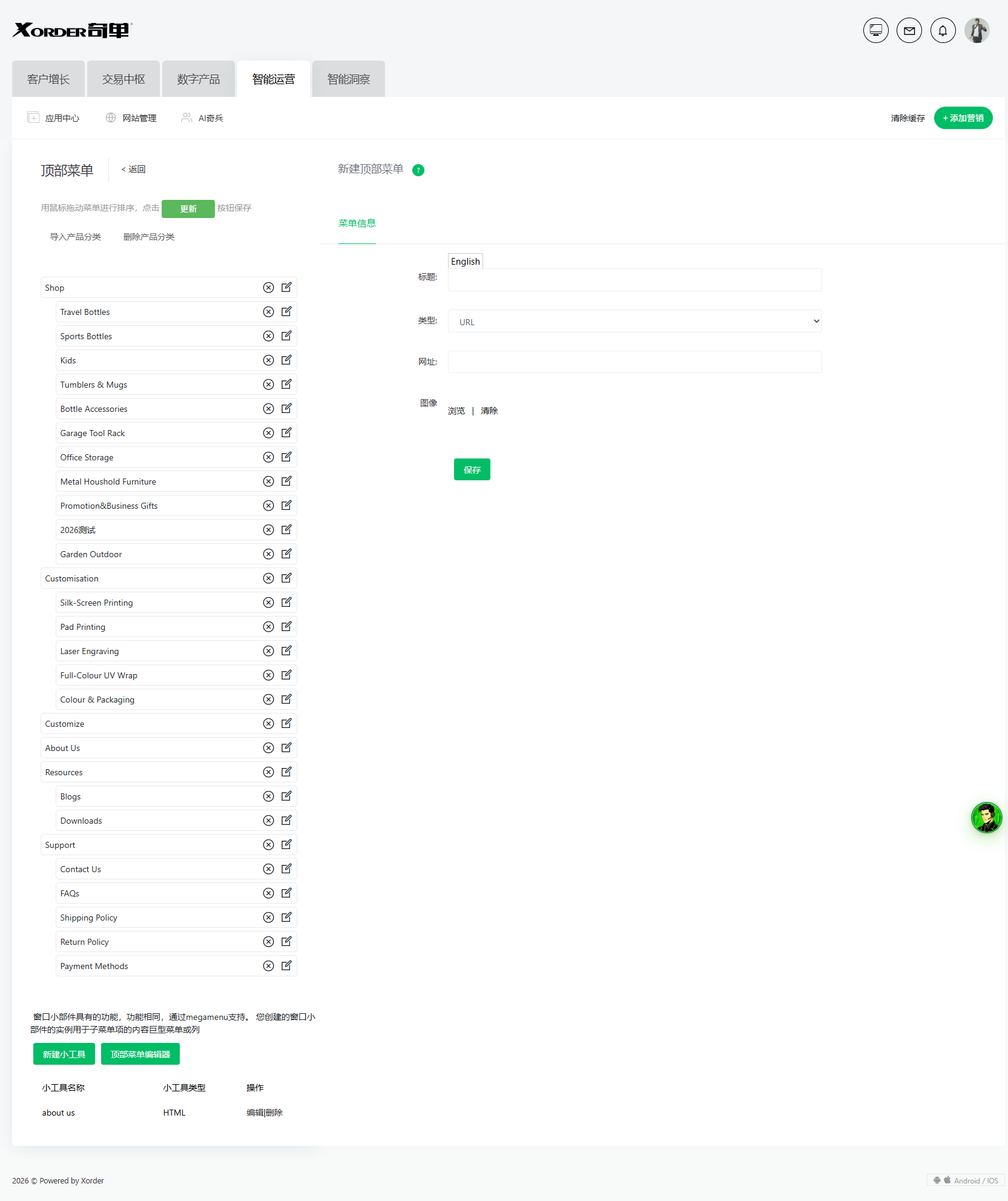This screenshot has height=1201, width=1008.
Task: Edit the Customisation menu item
Action: click(x=286, y=578)
